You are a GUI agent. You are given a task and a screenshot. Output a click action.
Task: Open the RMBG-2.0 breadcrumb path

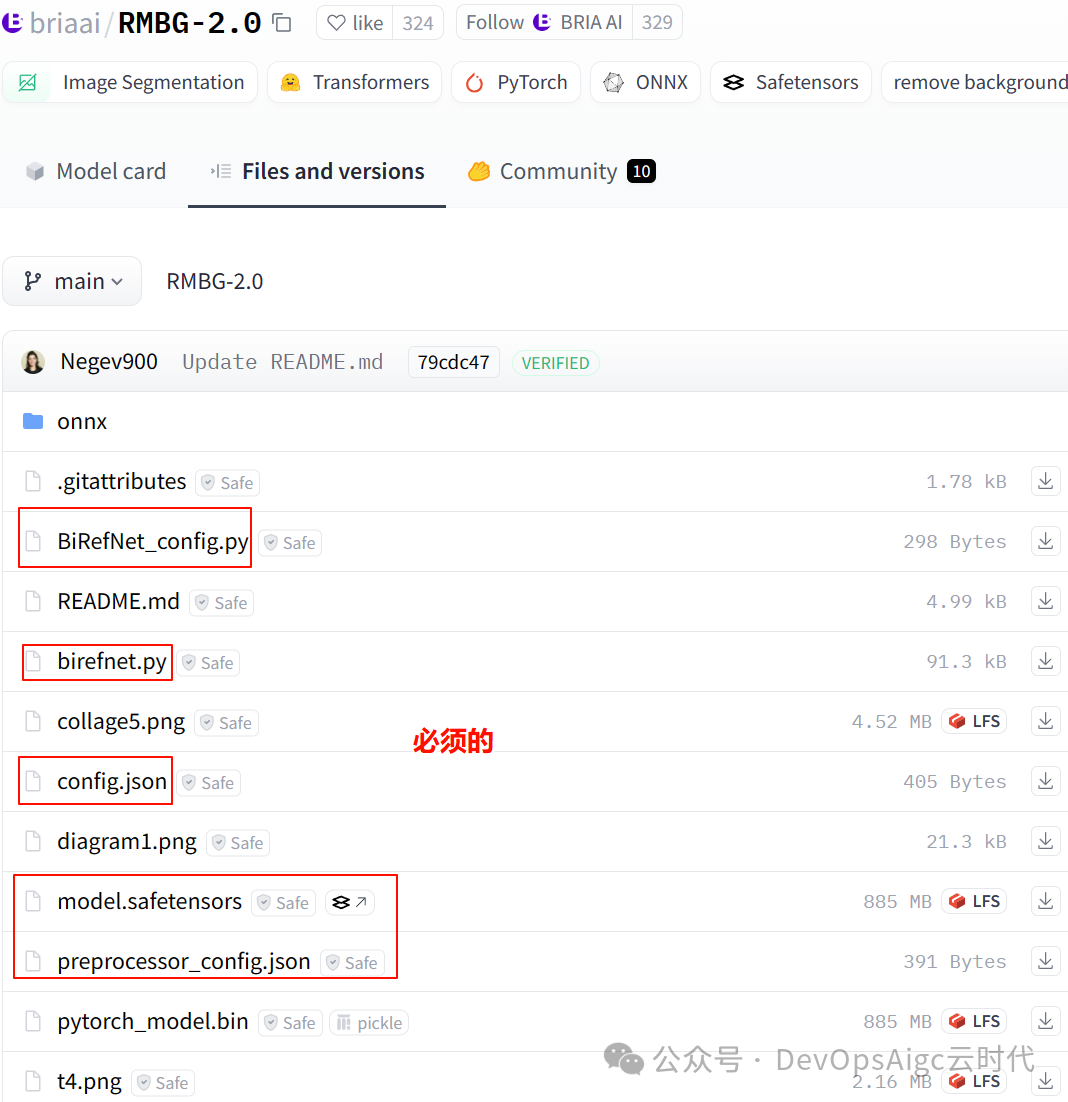click(x=214, y=281)
